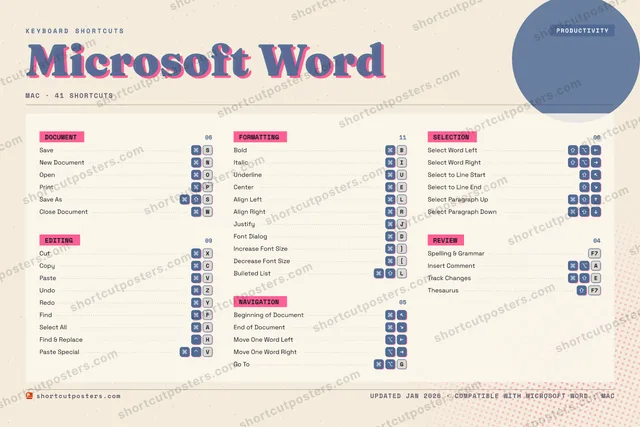Select the DOCUMENT section header
Image resolution: width=640 pixels, height=427 pixels.
pyautogui.click(x=62, y=137)
